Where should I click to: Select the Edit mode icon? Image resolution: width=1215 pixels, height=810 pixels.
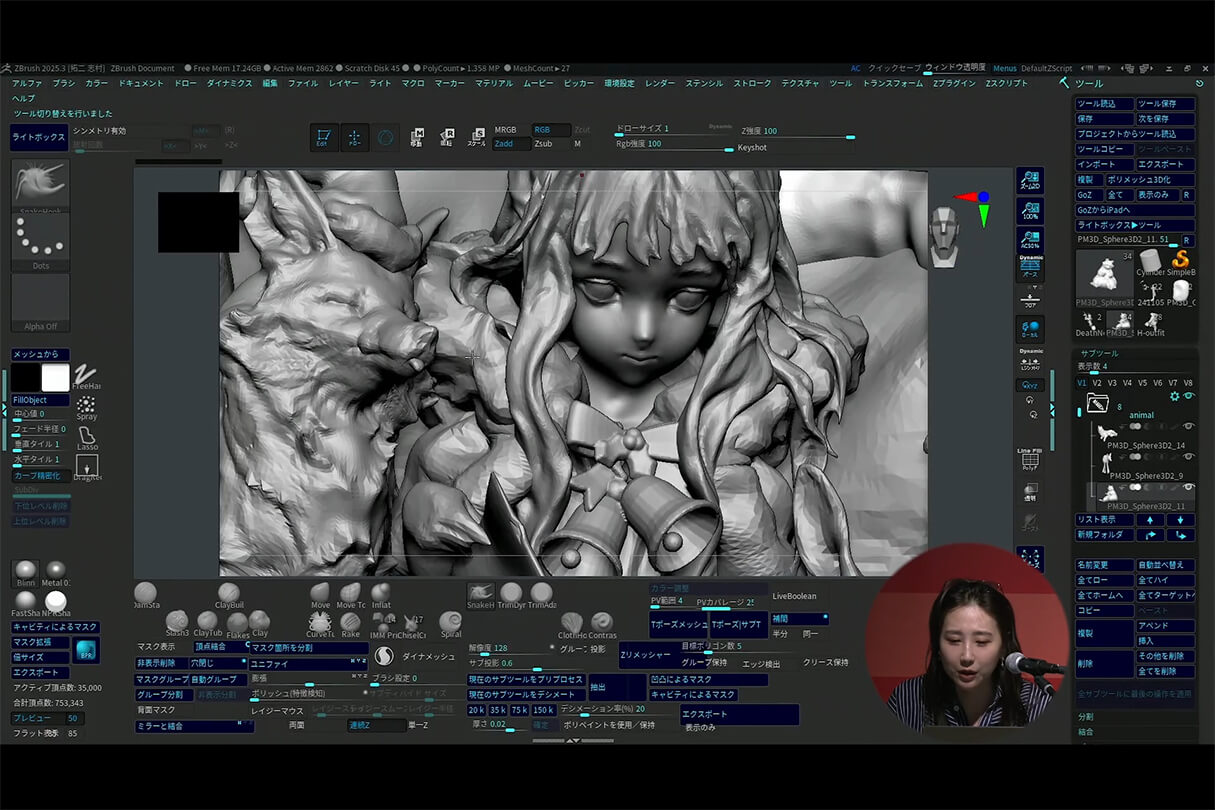[323, 138]
